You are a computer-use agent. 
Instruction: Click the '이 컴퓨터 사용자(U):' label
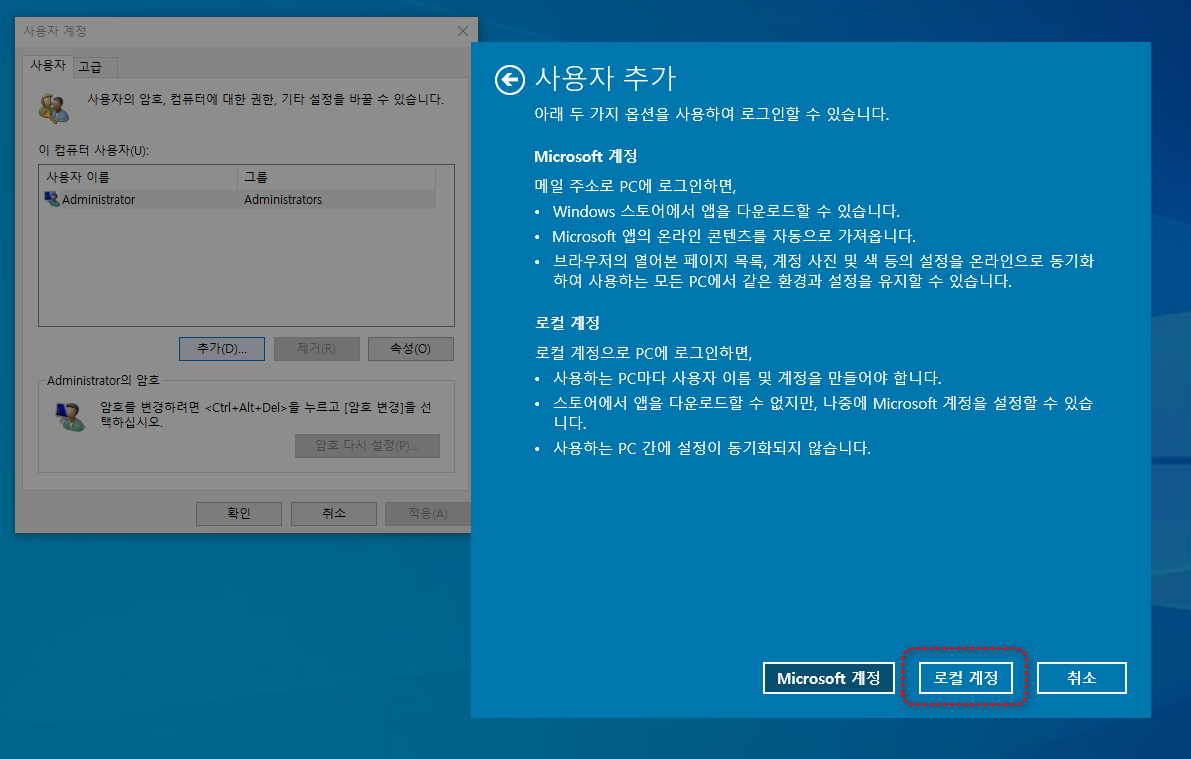(94, 150)
